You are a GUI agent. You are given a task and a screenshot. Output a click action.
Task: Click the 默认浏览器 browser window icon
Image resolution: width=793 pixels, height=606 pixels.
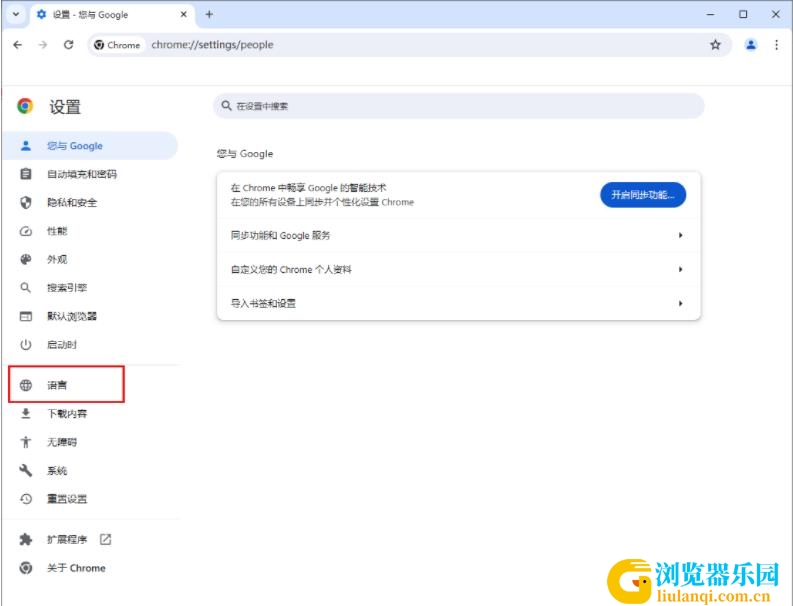pos(26,316)
